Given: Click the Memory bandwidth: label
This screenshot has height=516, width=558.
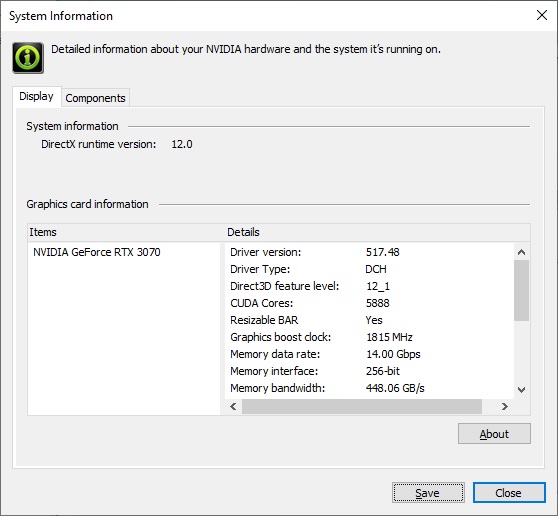Looking at the screenshot, I should (x=278, y=388).
